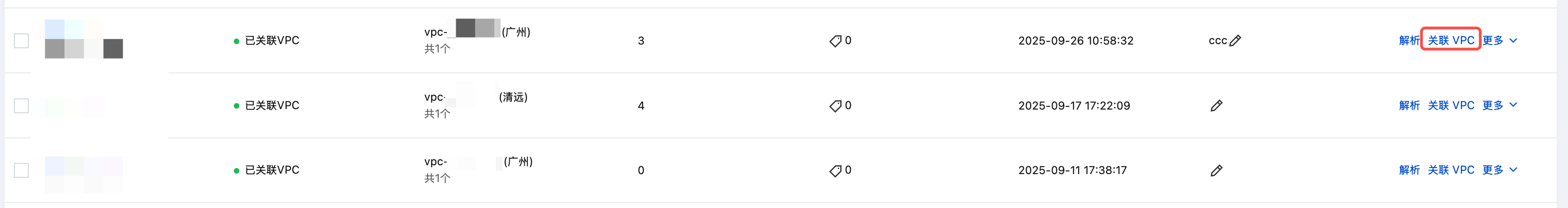Select the checkbox for the 2025-09-26 row
This screenshot has height=208, width=1568.
point(21,41)
